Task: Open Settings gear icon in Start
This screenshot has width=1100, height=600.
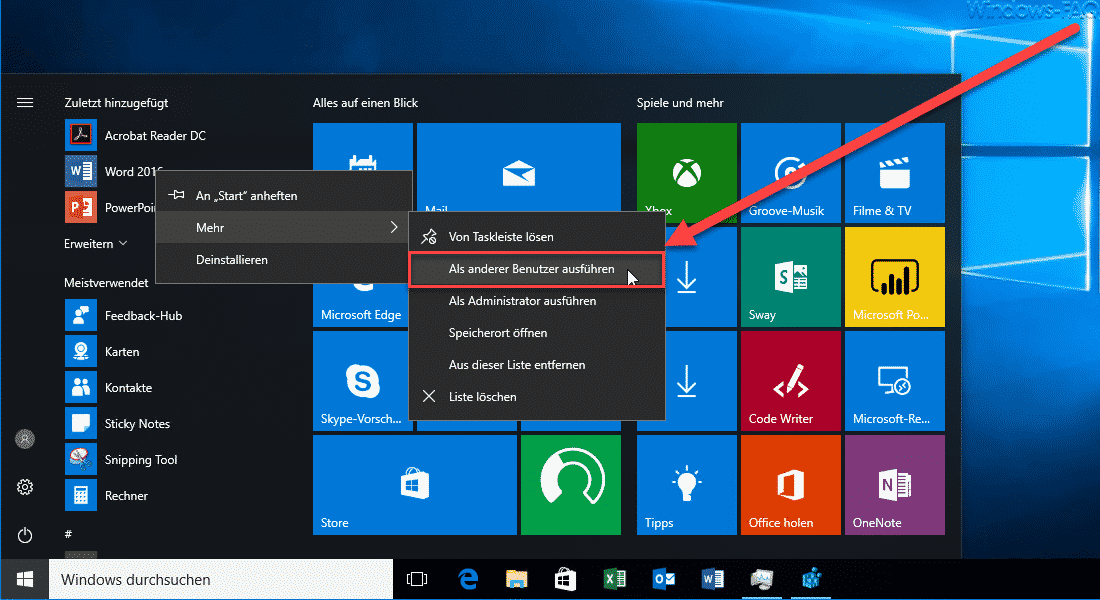Action: click(x=25, y=486)
